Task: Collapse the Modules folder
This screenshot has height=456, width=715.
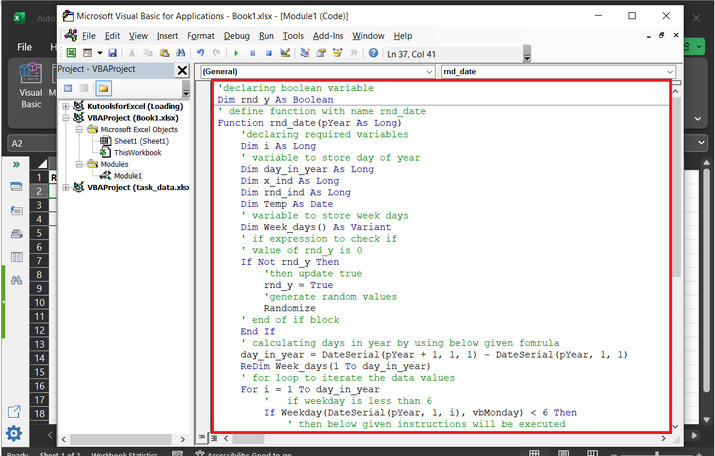Action: [79, 164]
